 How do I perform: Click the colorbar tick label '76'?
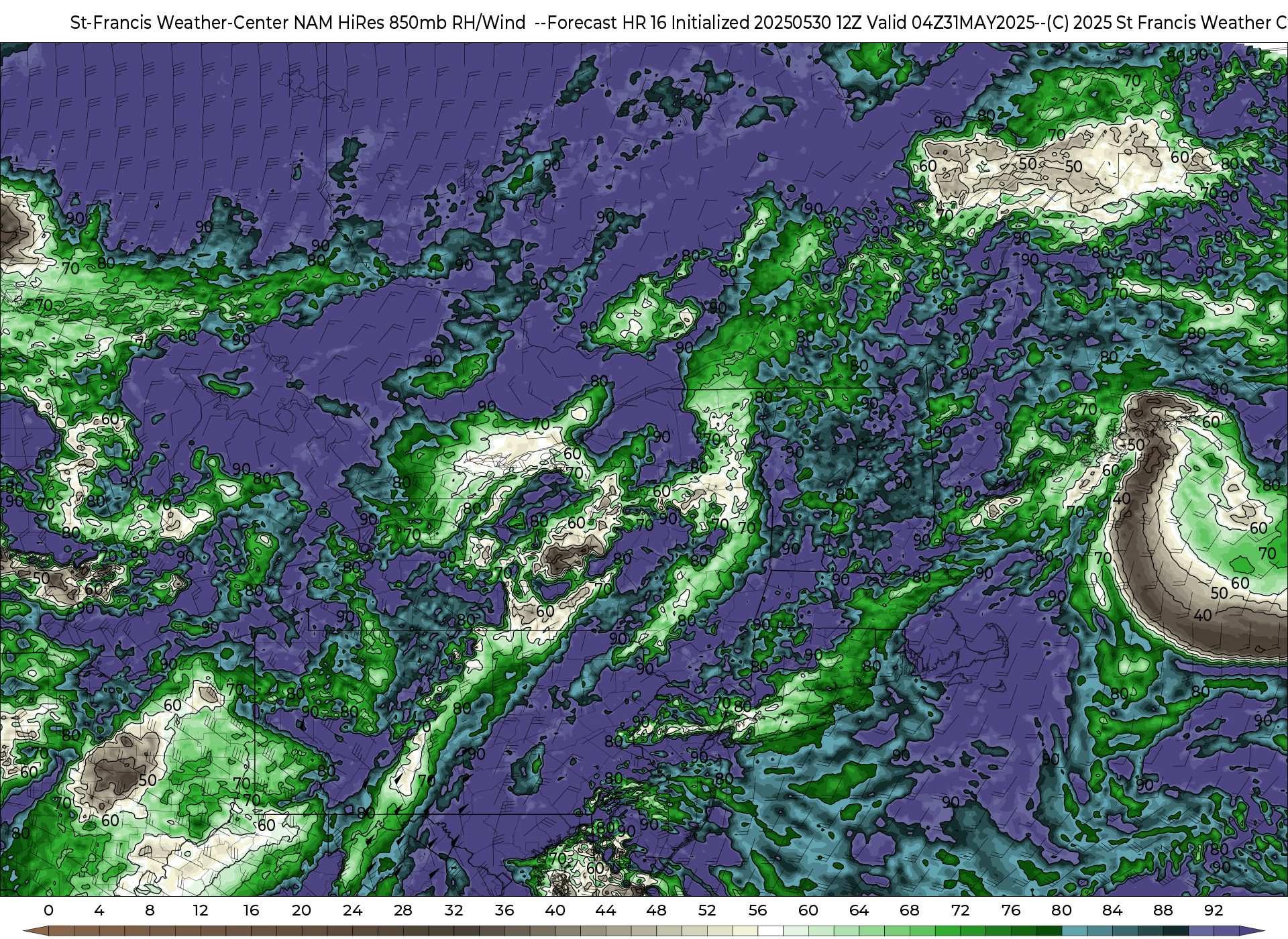tap(1011, 910)
